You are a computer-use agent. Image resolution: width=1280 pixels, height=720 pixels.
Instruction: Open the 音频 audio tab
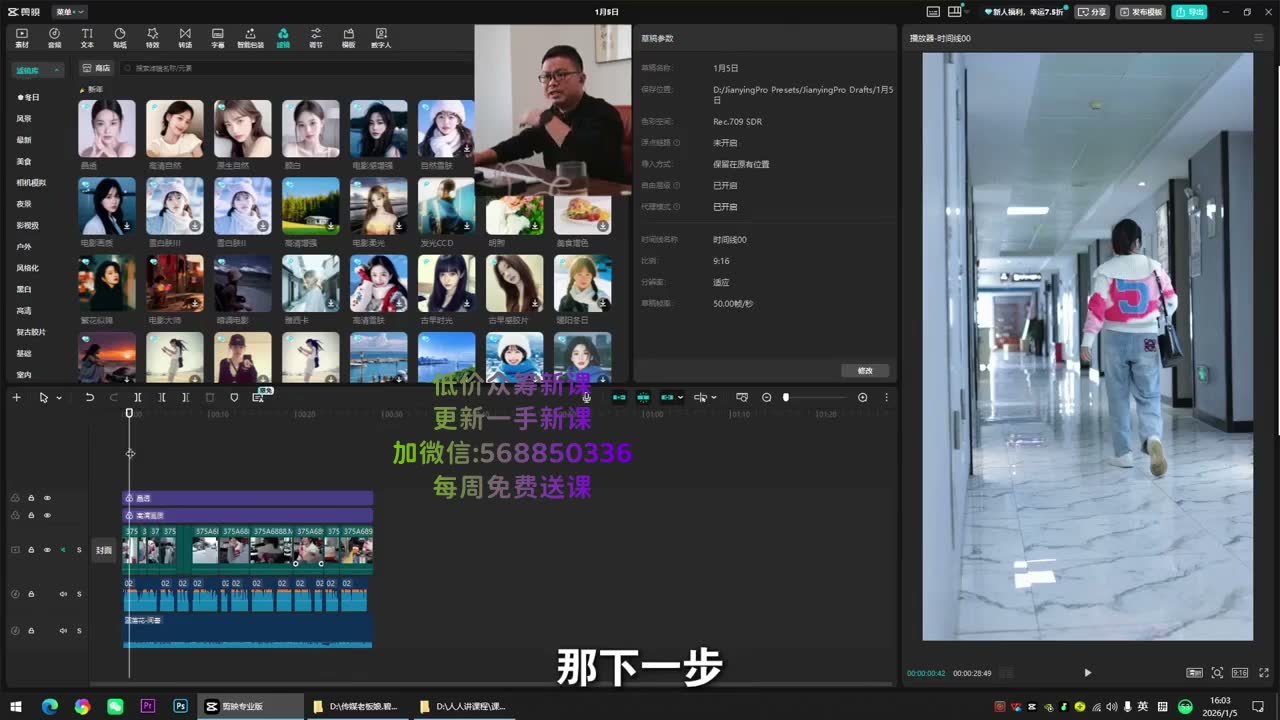pos(54,38)
